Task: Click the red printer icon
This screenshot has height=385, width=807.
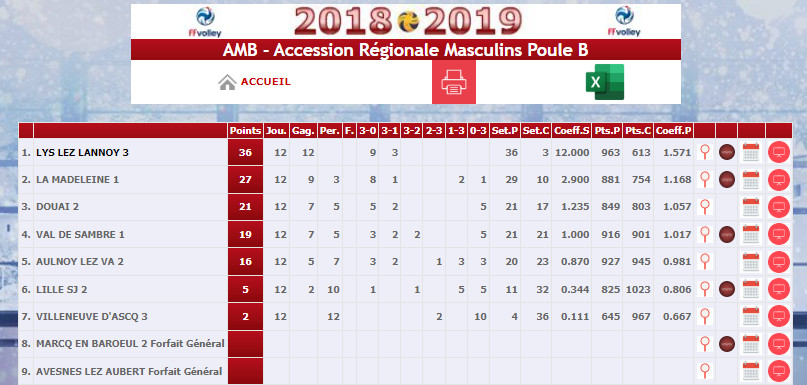Action: coord(453,82)
